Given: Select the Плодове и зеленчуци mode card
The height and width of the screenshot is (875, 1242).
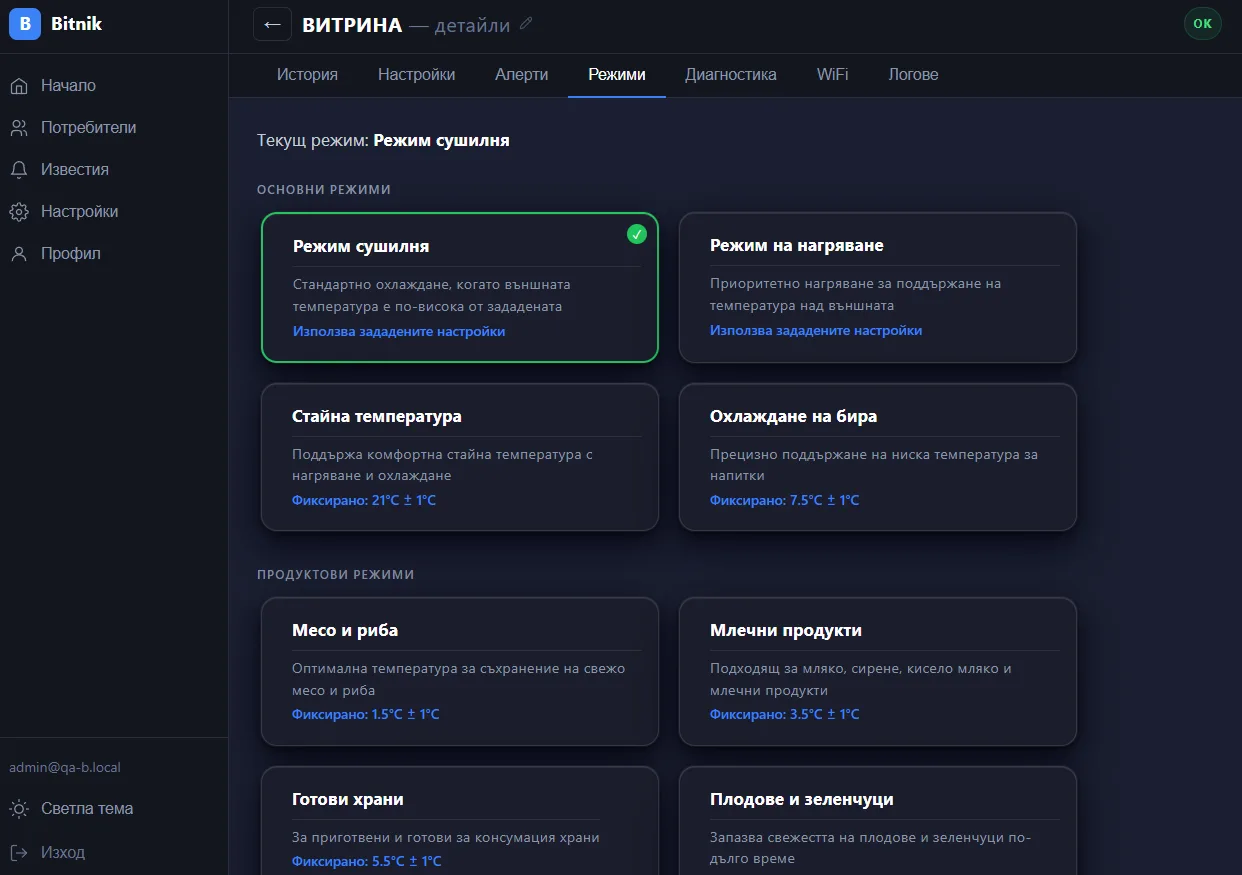Looking at the screenshot, I should point(878,821).
